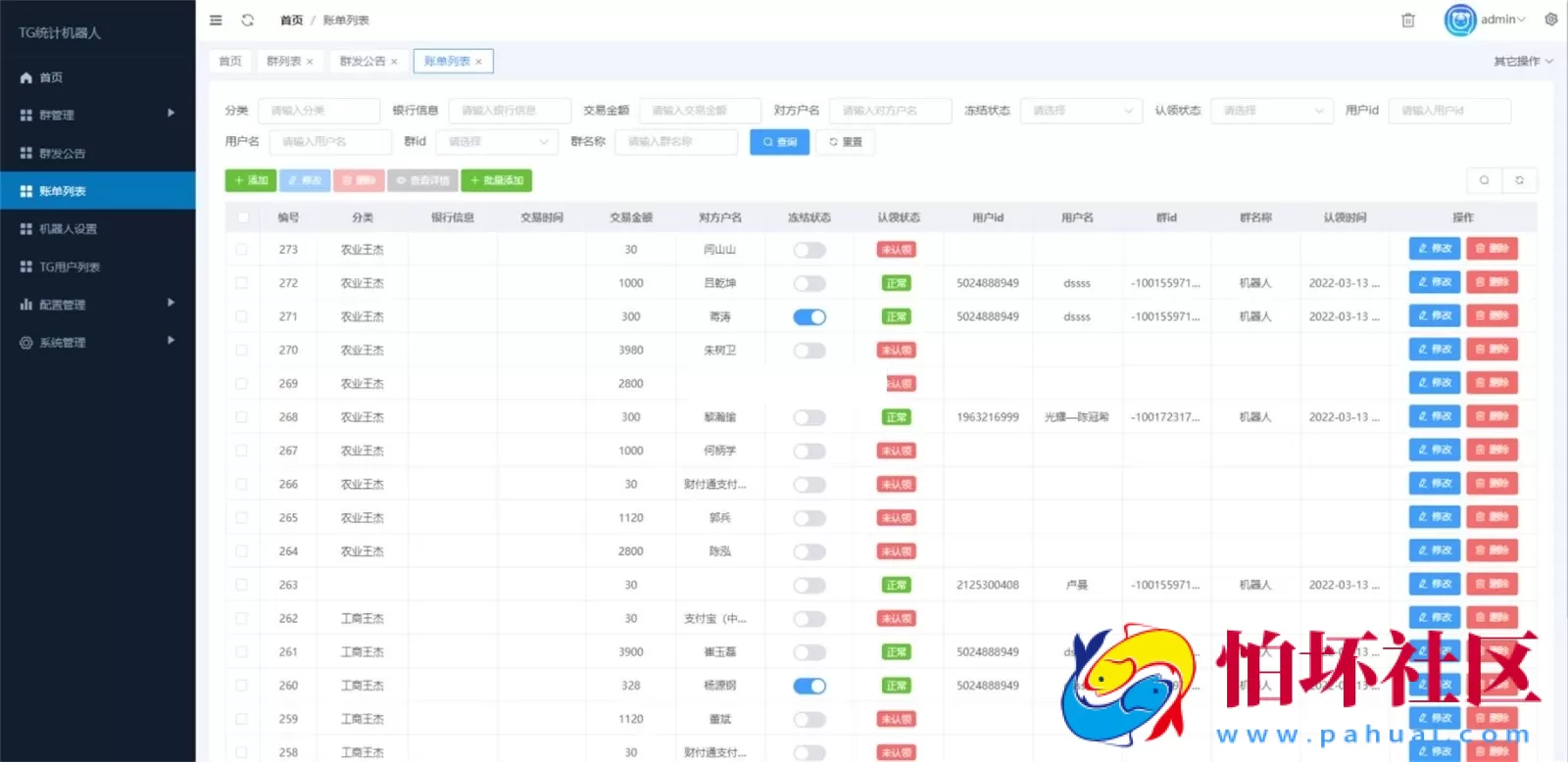Image resolution: width=1568 pixels, height=762 pixels.
Task: Click the table refresh icon above the table
Action: [x=1520, y=180]
